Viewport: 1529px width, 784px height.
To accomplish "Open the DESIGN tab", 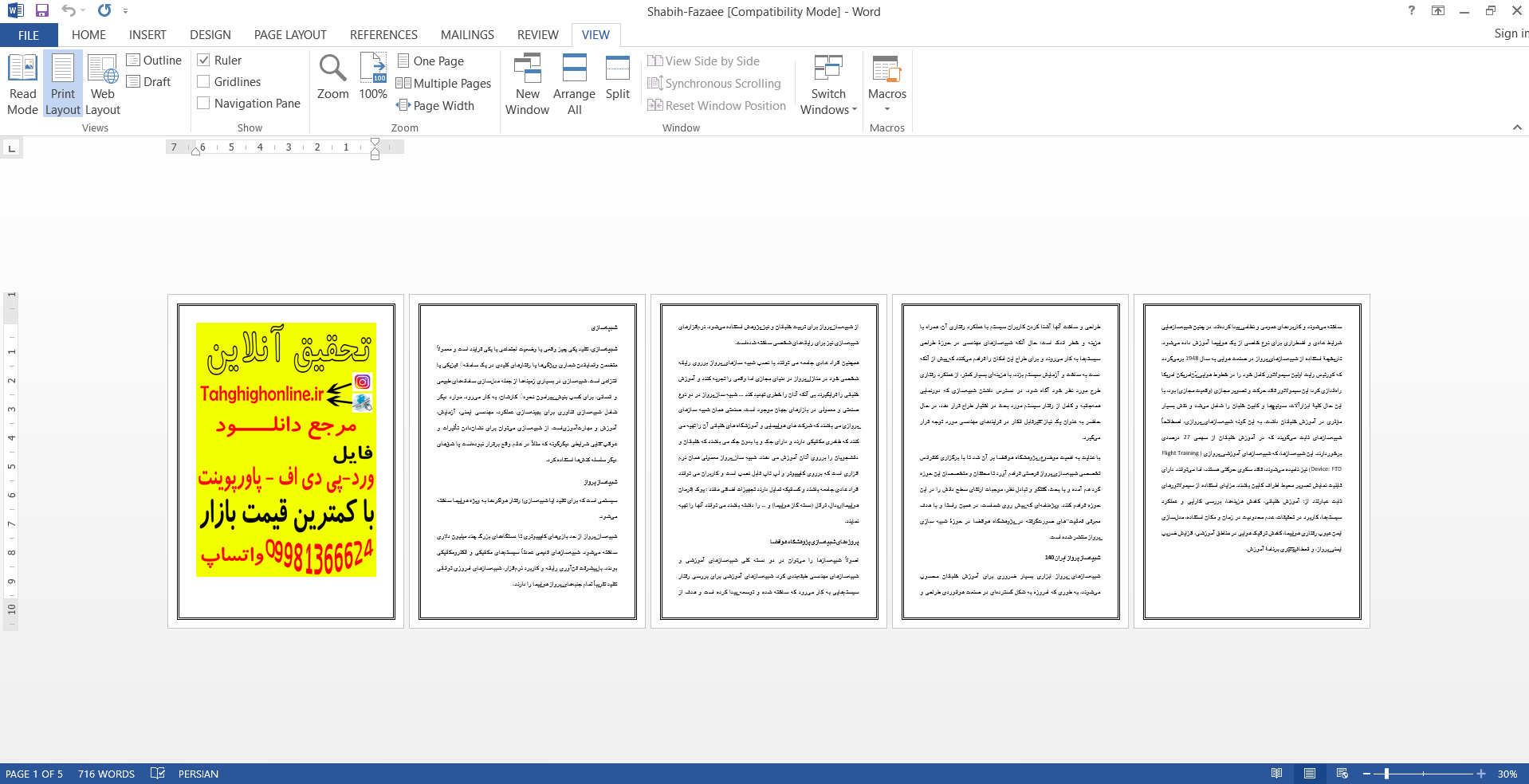I will (x=210, y=35).
